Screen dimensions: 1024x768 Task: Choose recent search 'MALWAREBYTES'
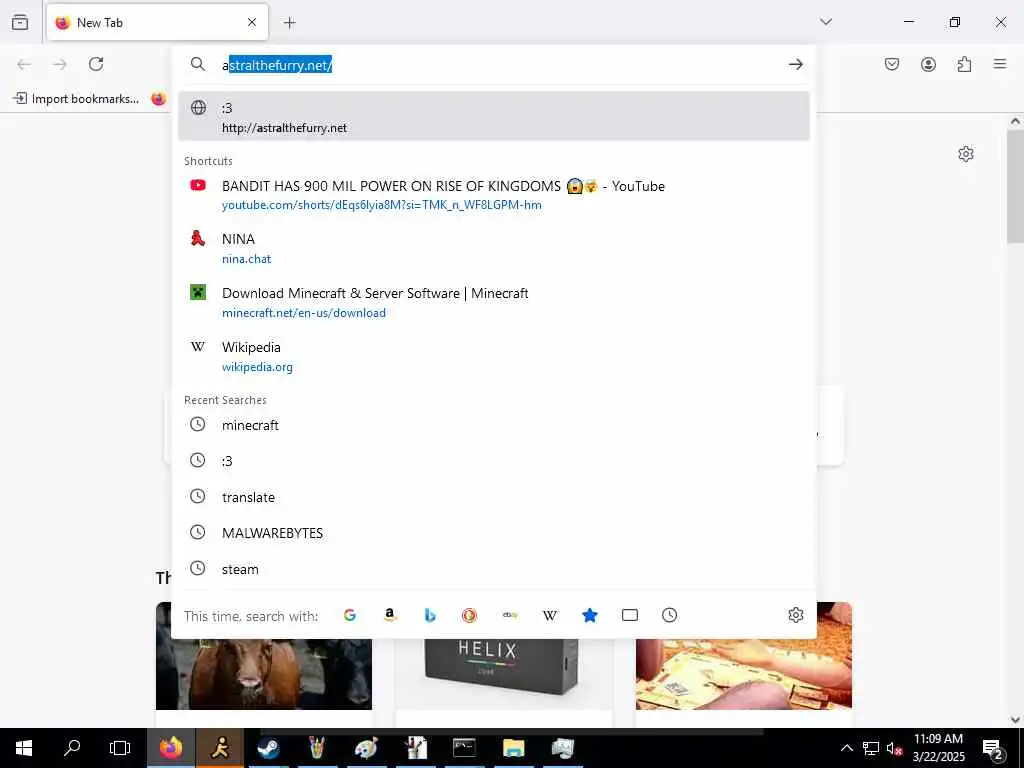coord(494,533)
